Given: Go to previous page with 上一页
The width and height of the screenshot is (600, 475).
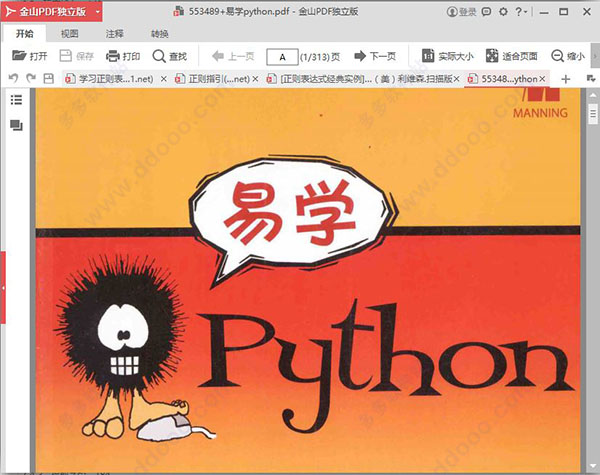Looking at the screenshot, I should (x=233, y=56).
